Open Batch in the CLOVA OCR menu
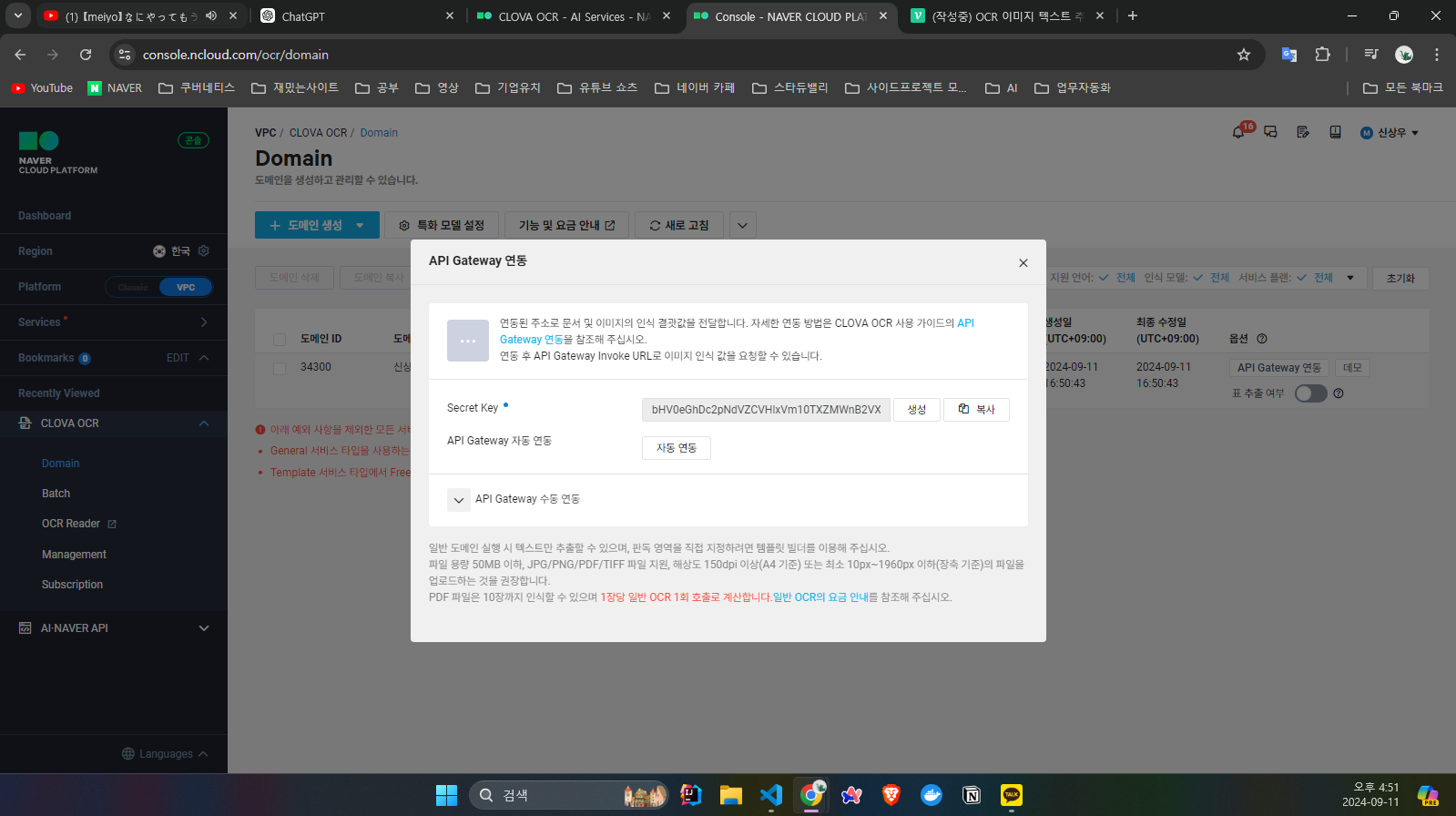 click(x=56, y=494)
